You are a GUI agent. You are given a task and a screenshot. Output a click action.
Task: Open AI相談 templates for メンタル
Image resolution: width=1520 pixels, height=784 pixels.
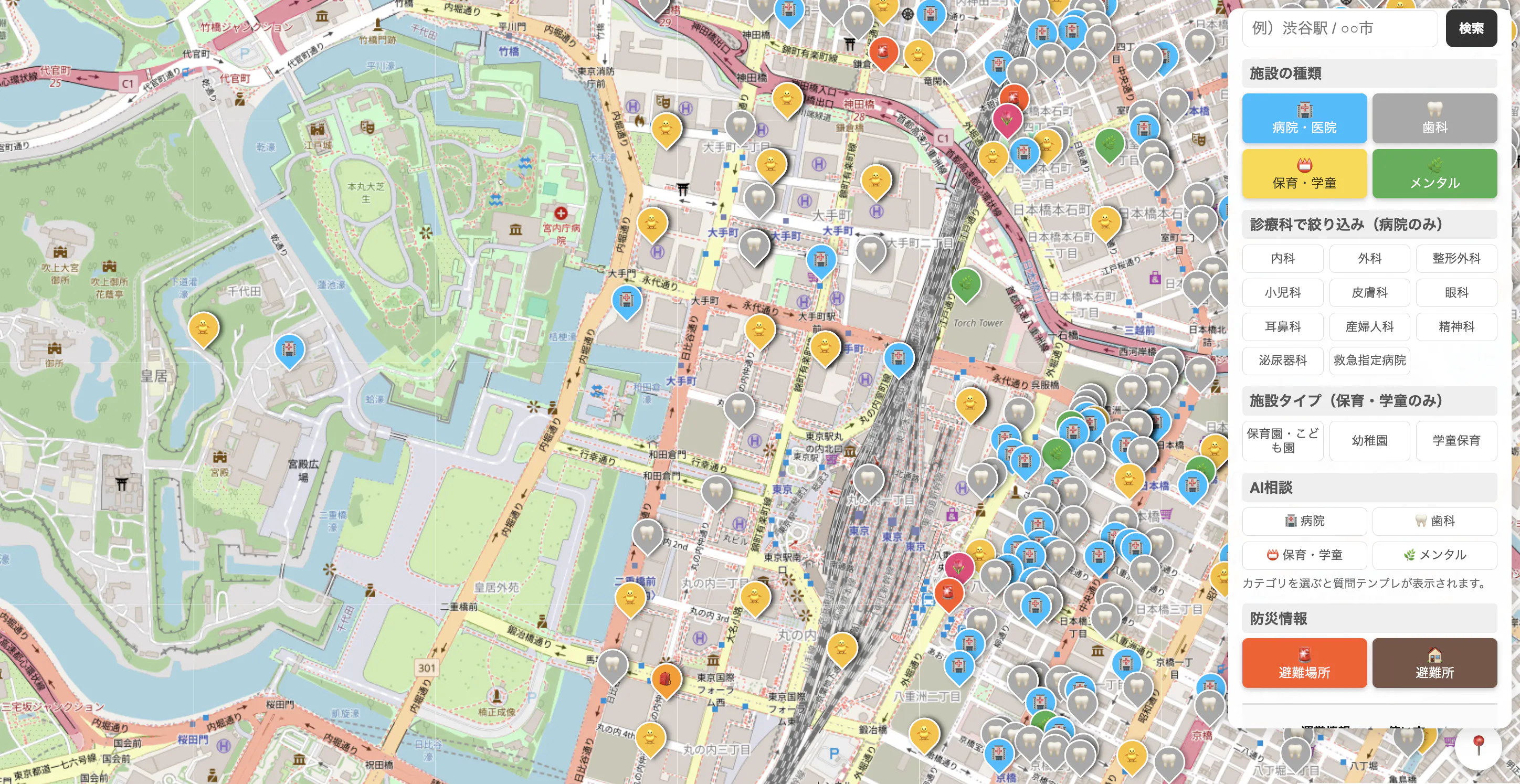click(1434, 555)
